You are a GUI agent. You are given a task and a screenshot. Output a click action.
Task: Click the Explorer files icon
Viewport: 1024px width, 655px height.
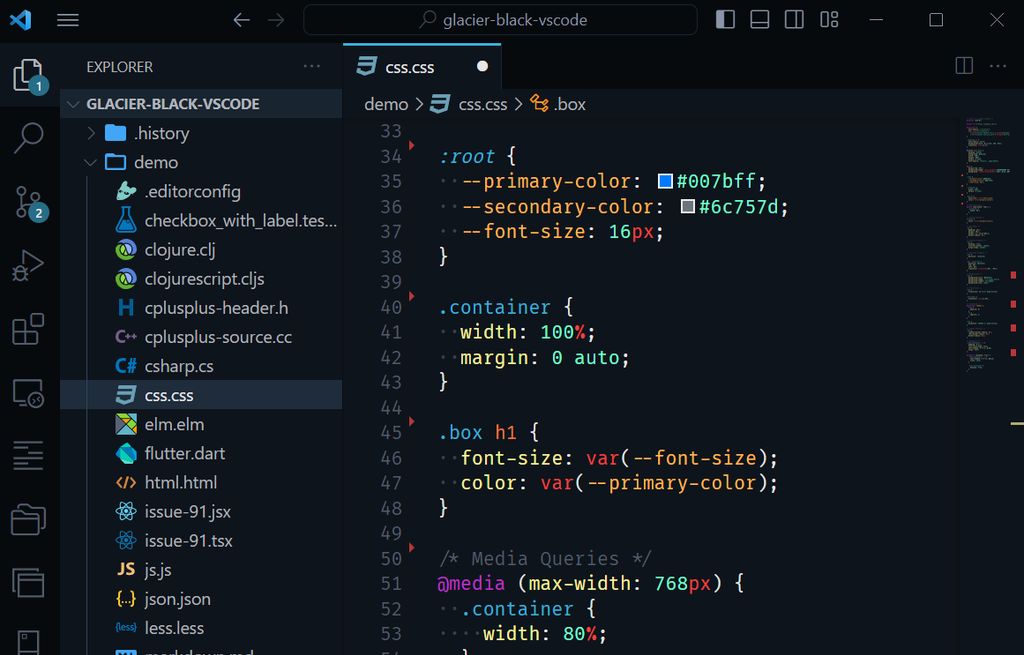[28, 76]
